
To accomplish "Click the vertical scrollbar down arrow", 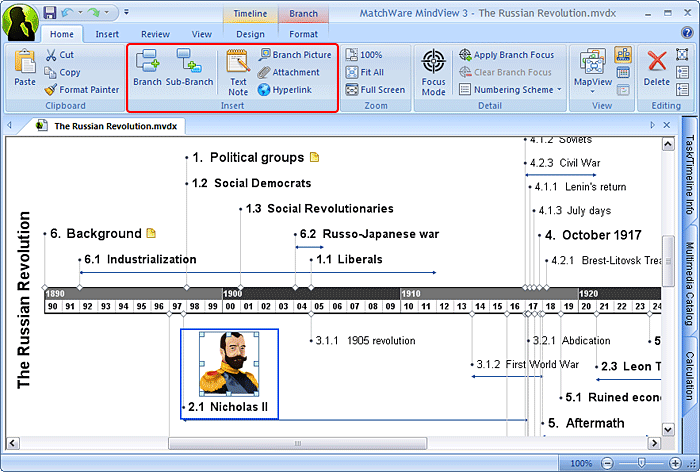I will pyautogui.click(x=668, y=430).
